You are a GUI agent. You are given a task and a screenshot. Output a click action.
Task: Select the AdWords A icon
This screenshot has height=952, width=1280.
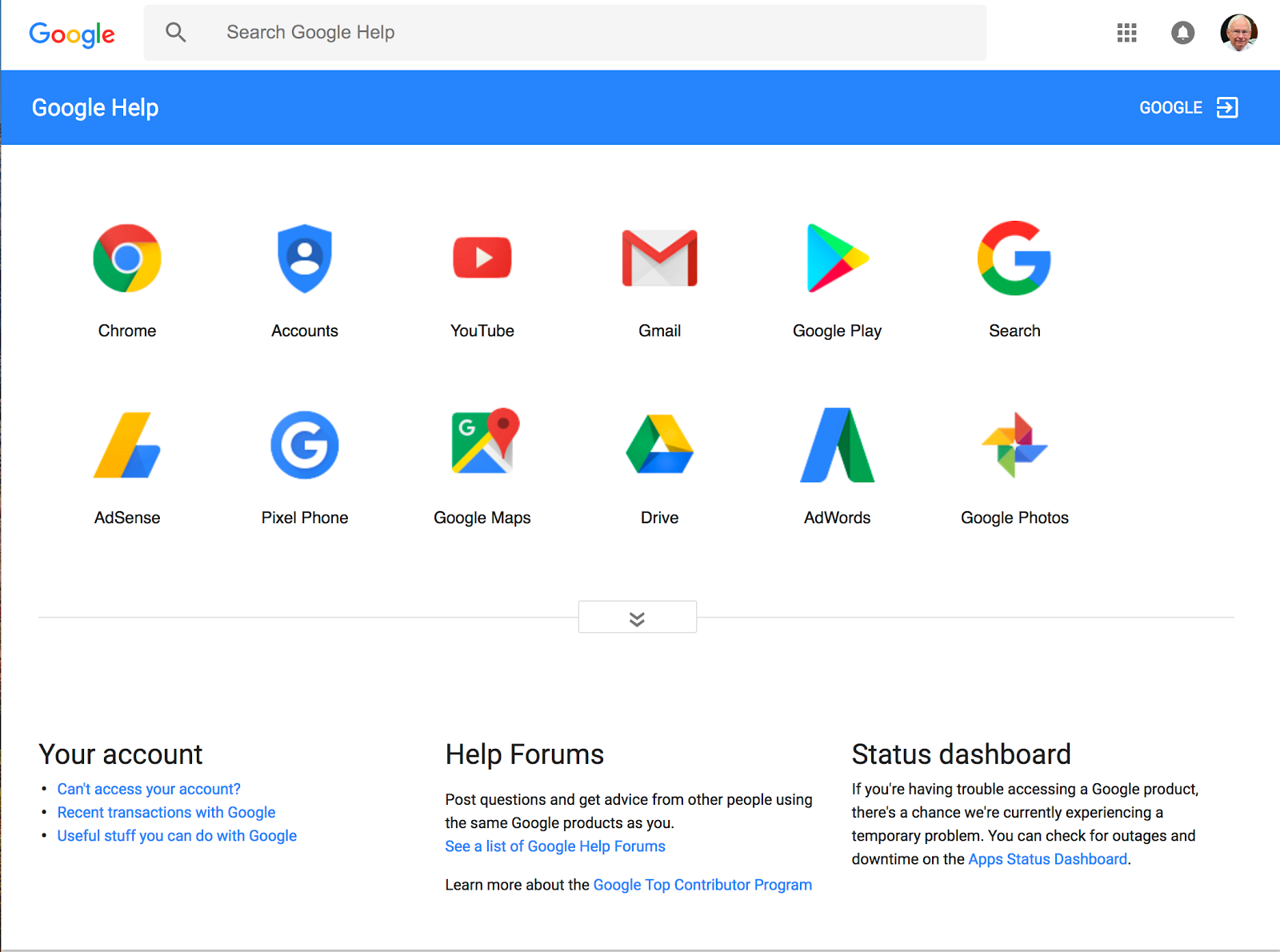[838, 445]
